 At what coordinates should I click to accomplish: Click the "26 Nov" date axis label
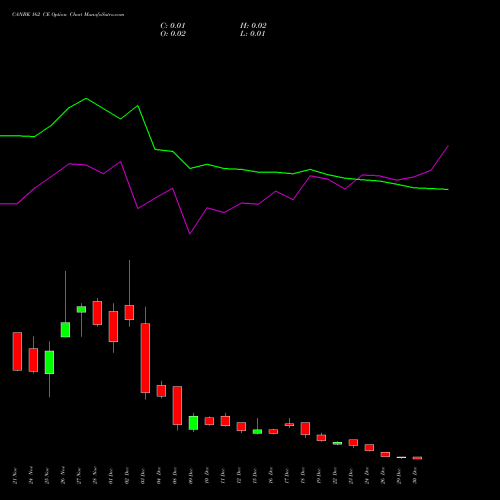tap(63, 476)
